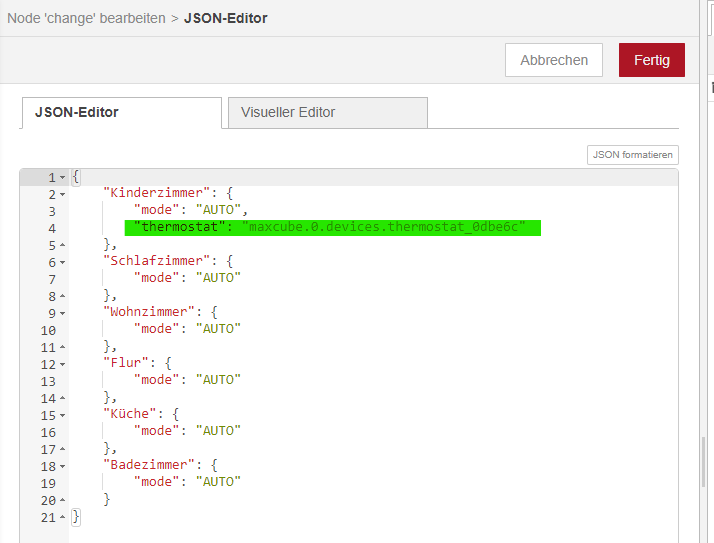This screenshot has width=714, height=543.
Task: Select the JSON-Editor tab
Action: click(122, 113)
